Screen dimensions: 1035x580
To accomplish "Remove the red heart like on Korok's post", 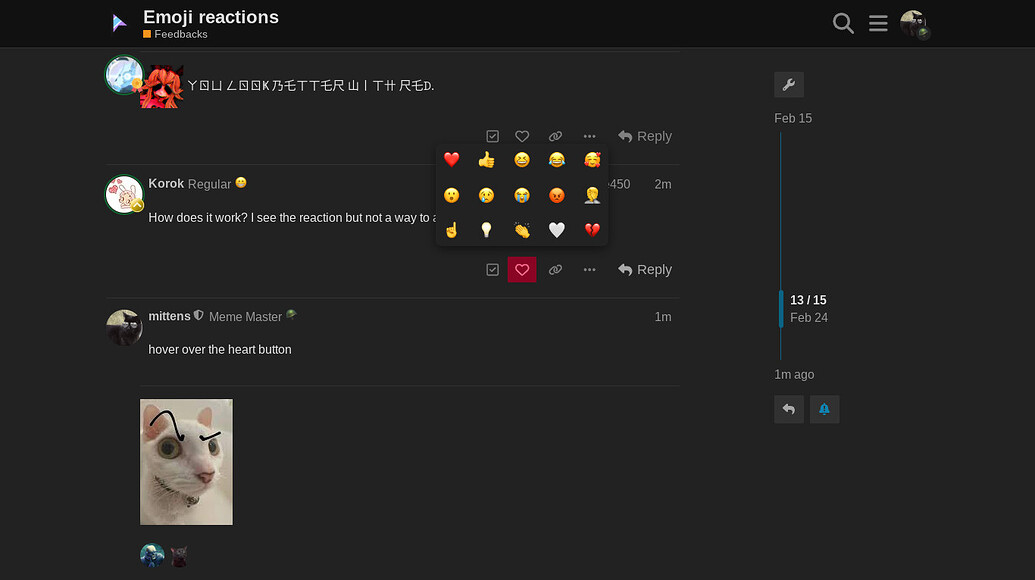I will pos(521,269).
